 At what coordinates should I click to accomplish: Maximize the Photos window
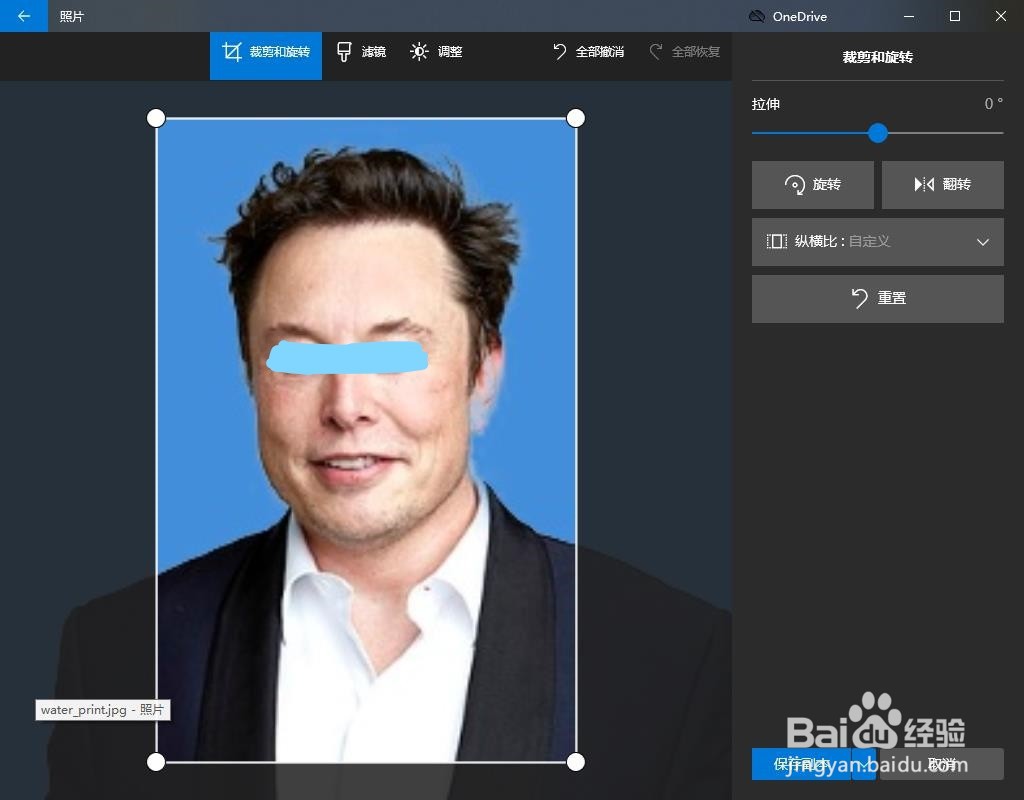click(955, 16)
